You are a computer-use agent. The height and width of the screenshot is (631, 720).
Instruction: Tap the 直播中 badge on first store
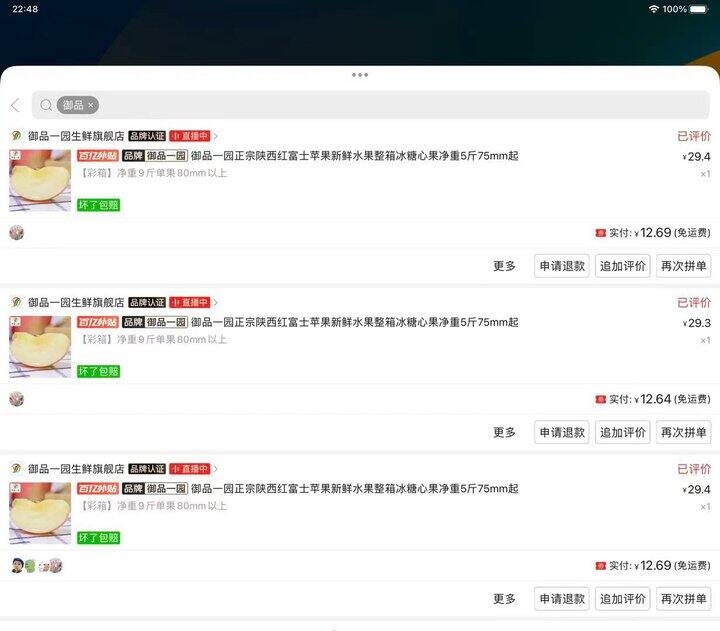point(189,136)
